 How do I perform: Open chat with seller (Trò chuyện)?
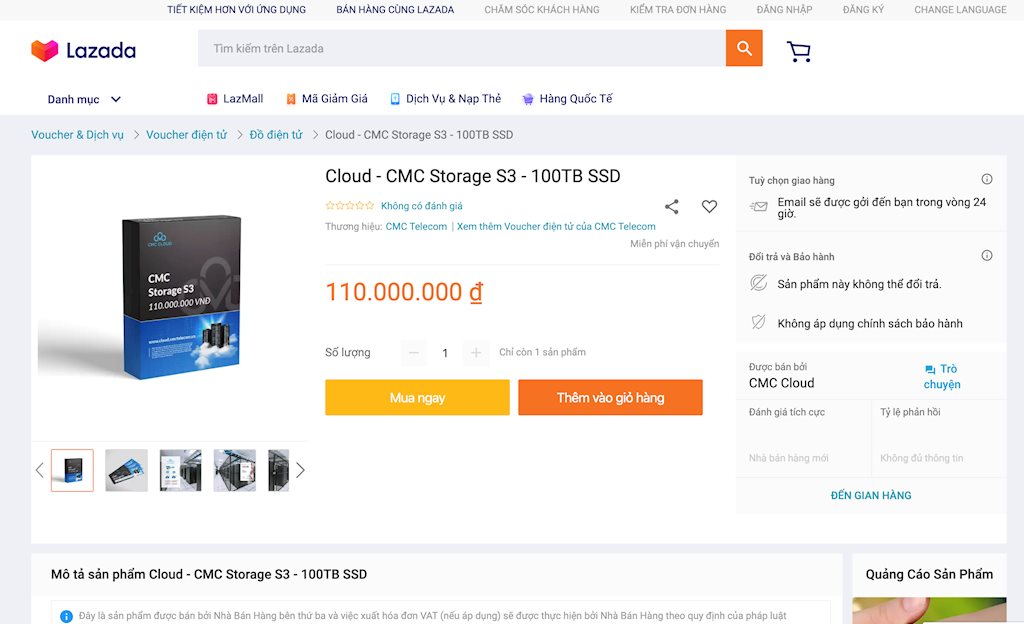coord(941,376)
